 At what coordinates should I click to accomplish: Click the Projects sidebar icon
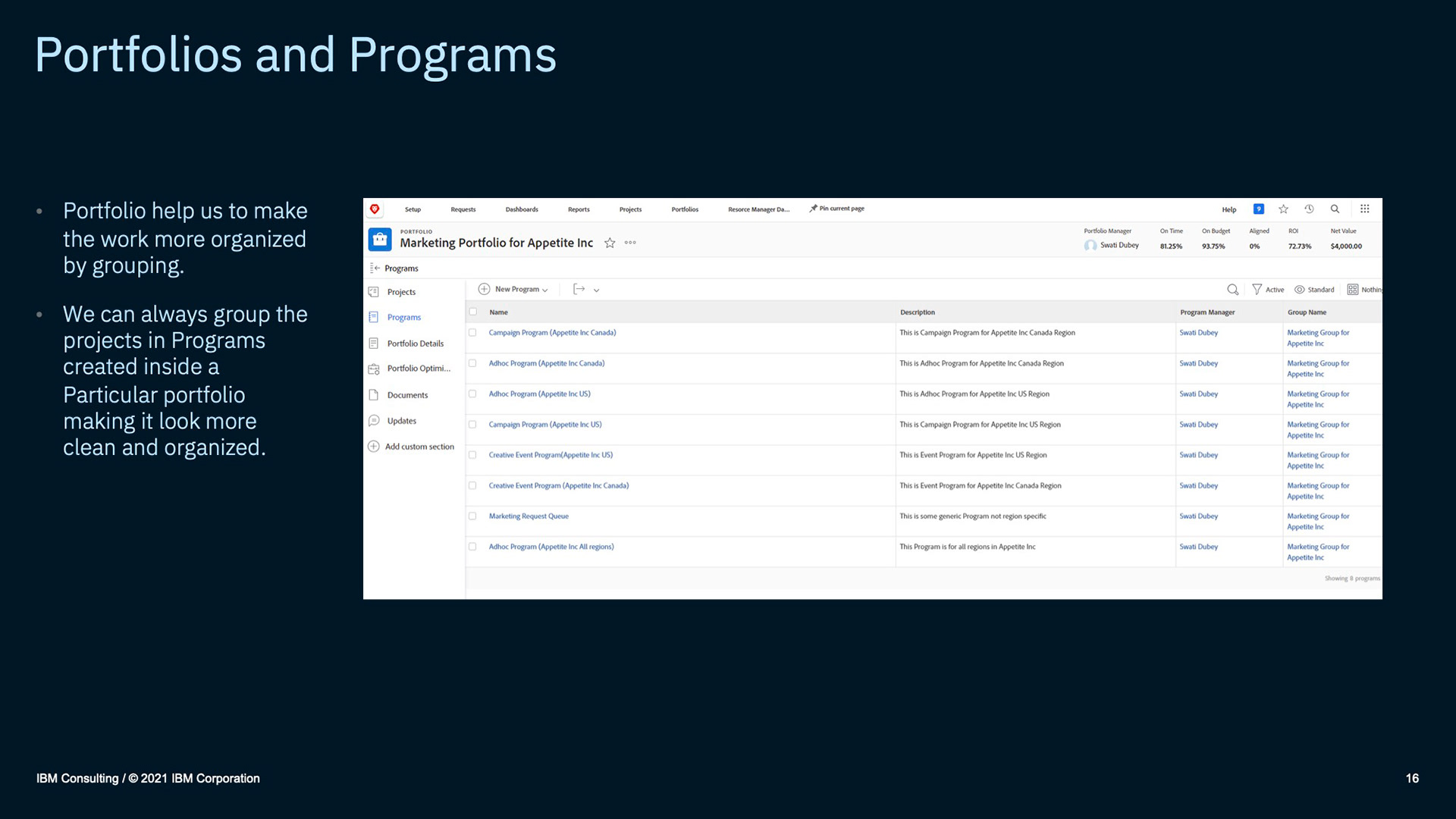coord(373,292)
